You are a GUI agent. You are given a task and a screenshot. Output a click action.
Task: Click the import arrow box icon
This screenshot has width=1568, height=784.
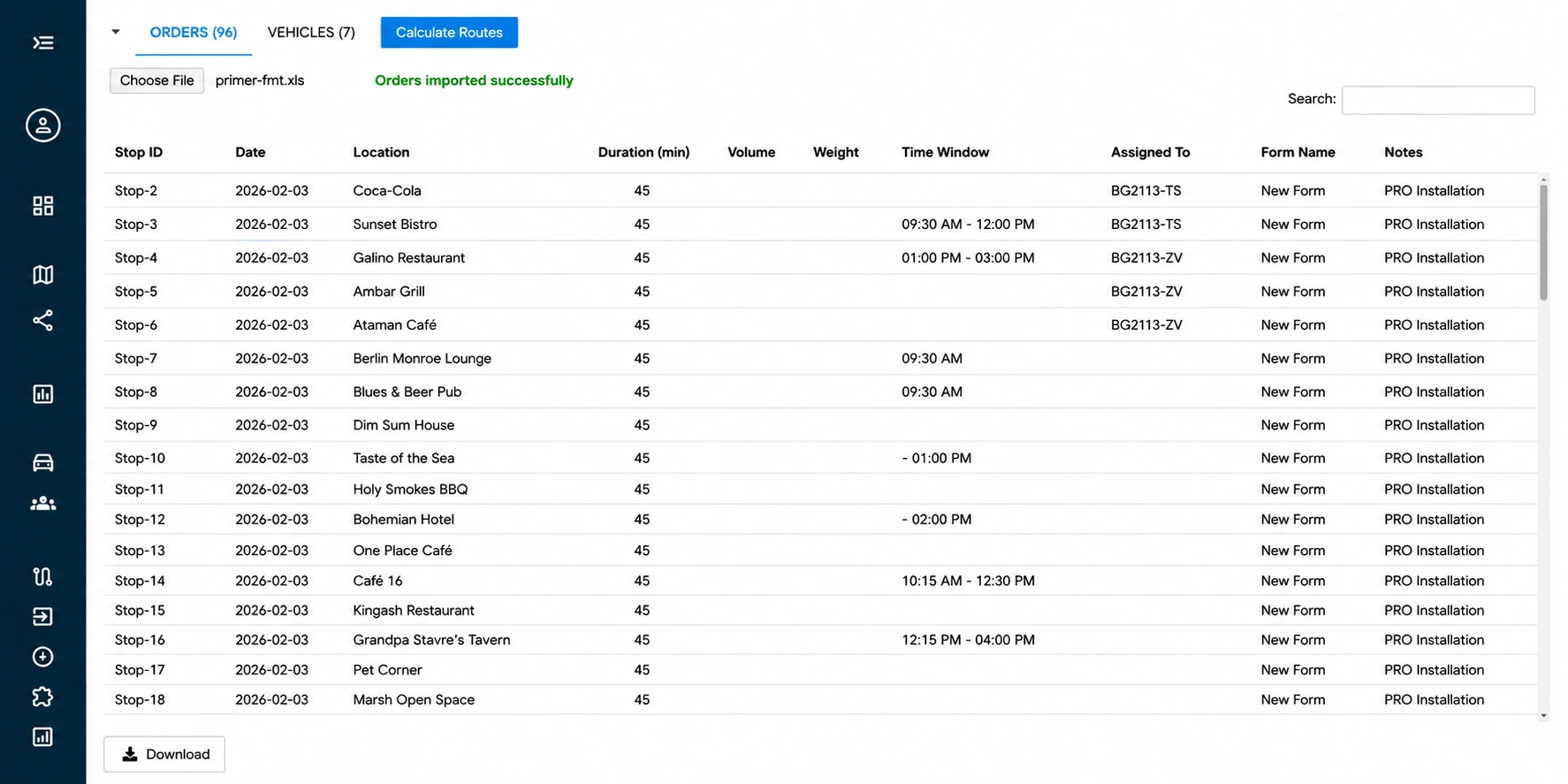pos(42,616)
